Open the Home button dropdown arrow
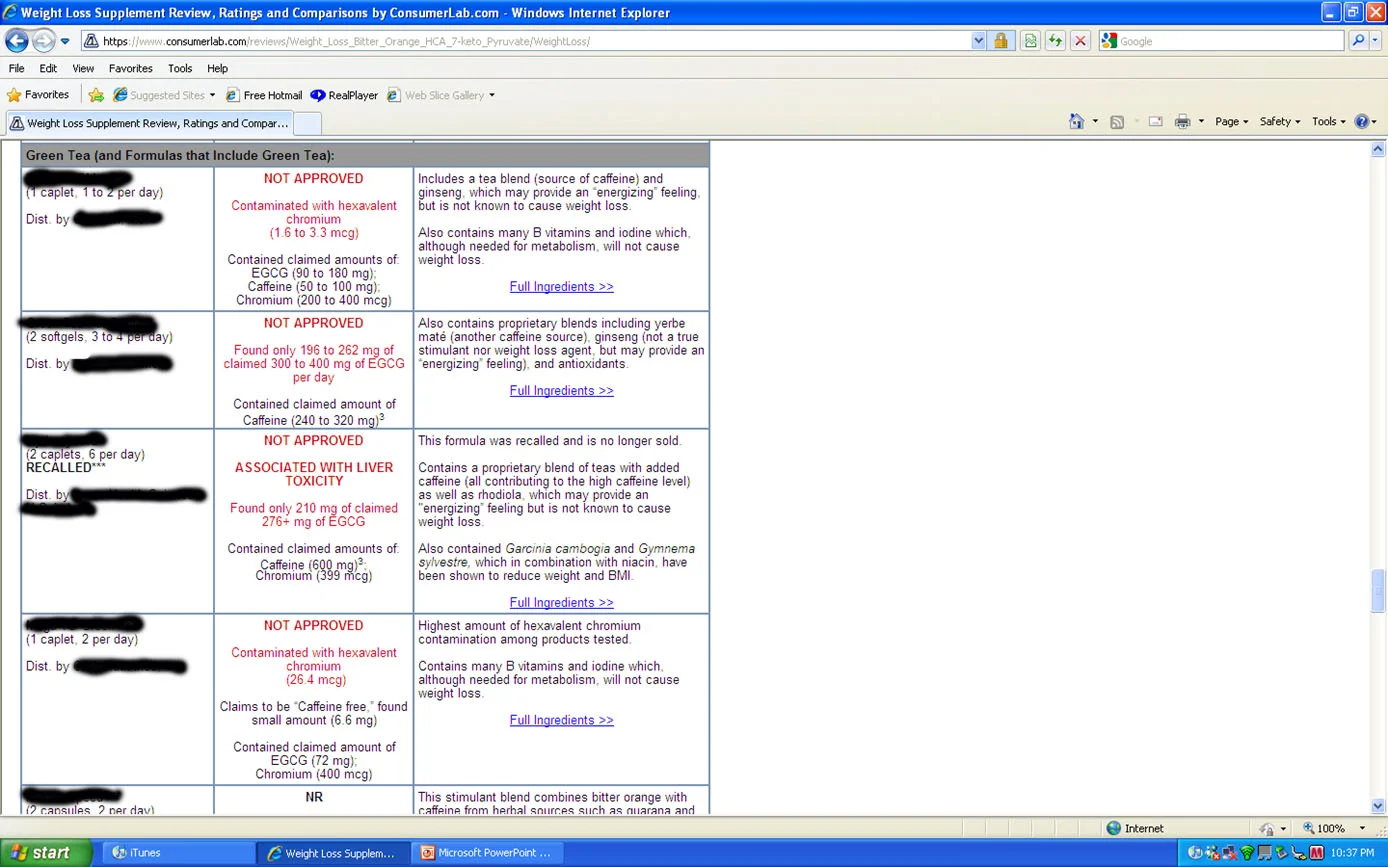Screen dimensions: 1388x867 point(1095,121)
